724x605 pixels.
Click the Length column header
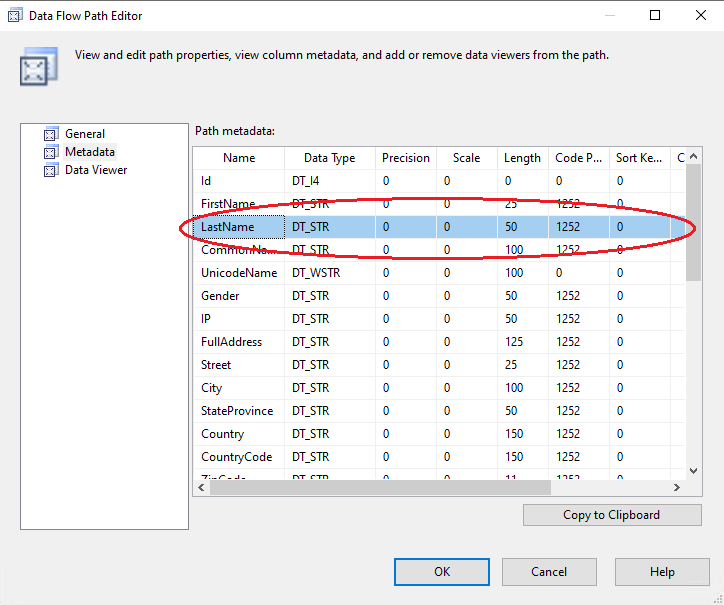coord(522,158)
